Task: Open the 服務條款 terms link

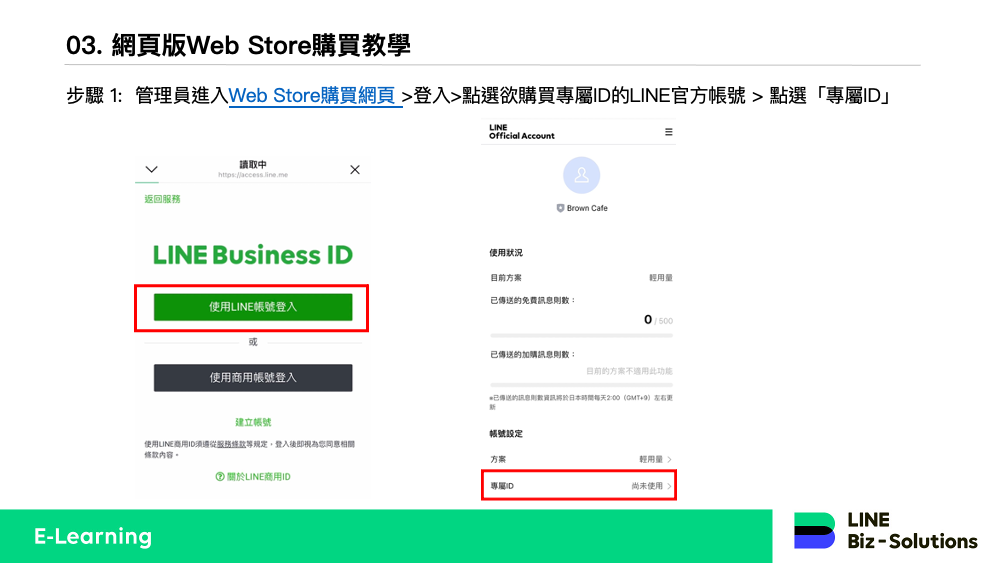Action: [231, 443]
